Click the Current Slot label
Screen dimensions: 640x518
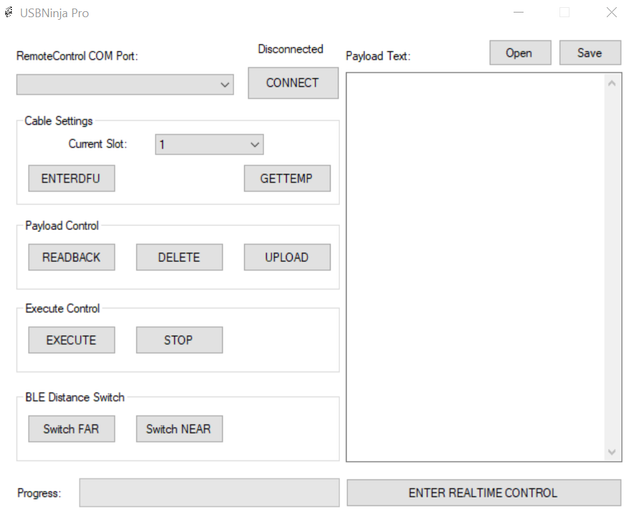click(x=98, y=144)
